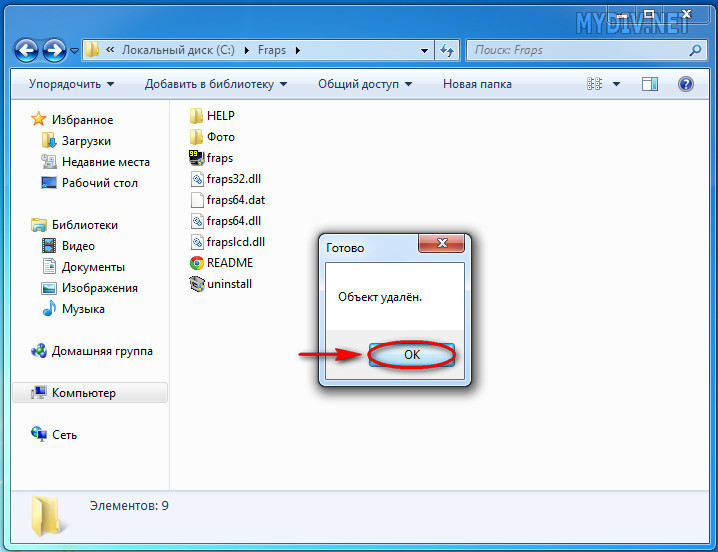Viewport: 718px width, 552px height.
Task: Open Изображения library
Action: [x=100, y=288]
